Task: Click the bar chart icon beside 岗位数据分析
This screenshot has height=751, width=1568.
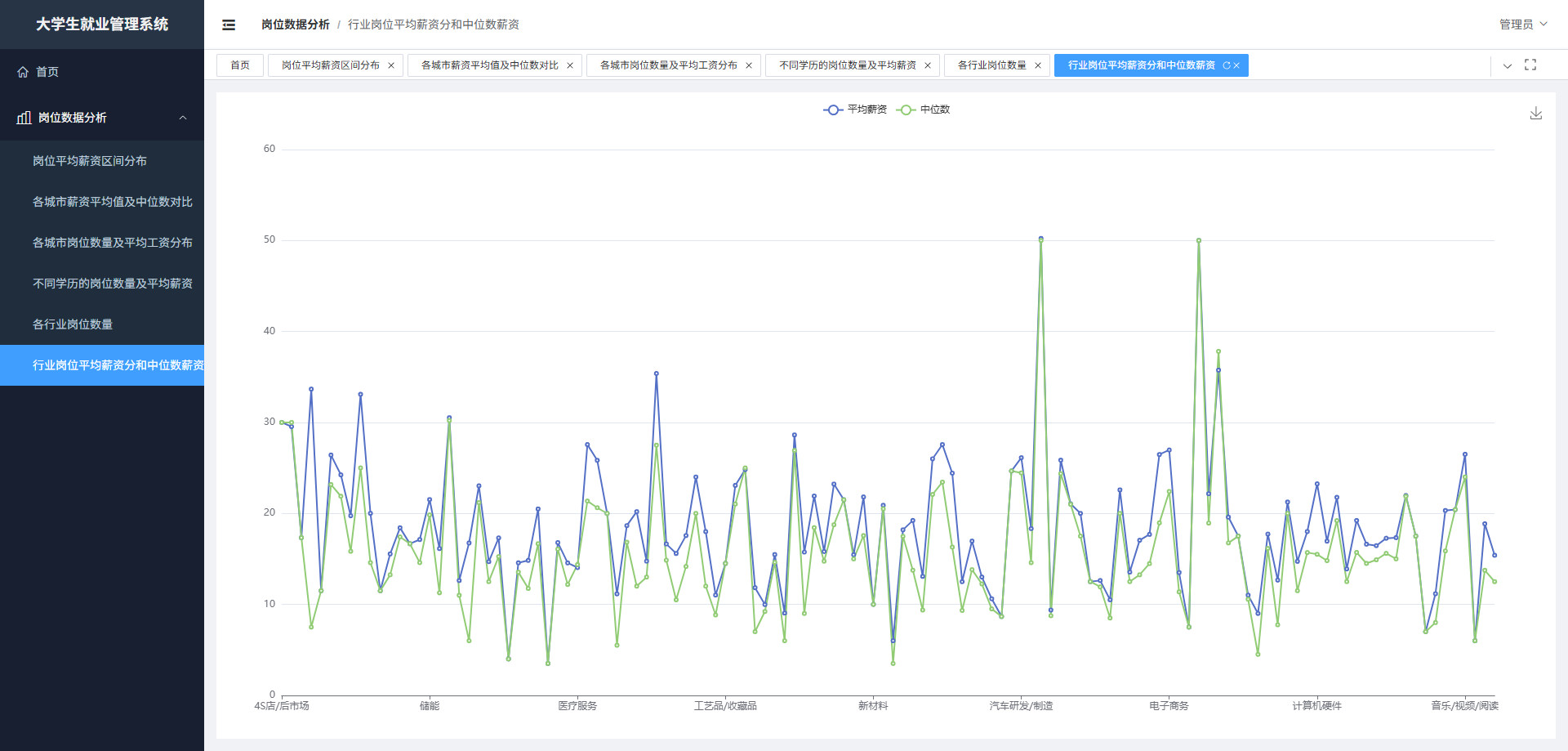Action: point(24,118)
